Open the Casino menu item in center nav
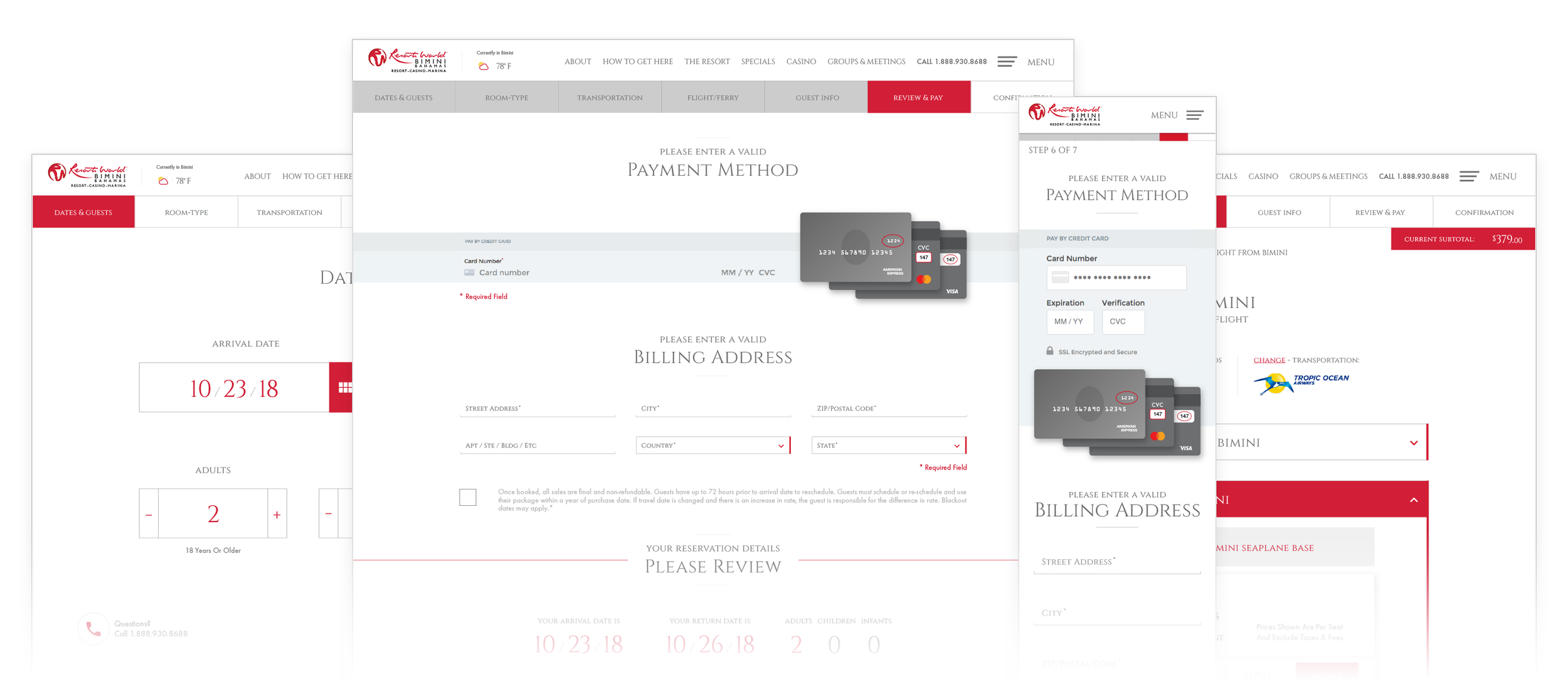1568x681 pixels. click(801, 62)
